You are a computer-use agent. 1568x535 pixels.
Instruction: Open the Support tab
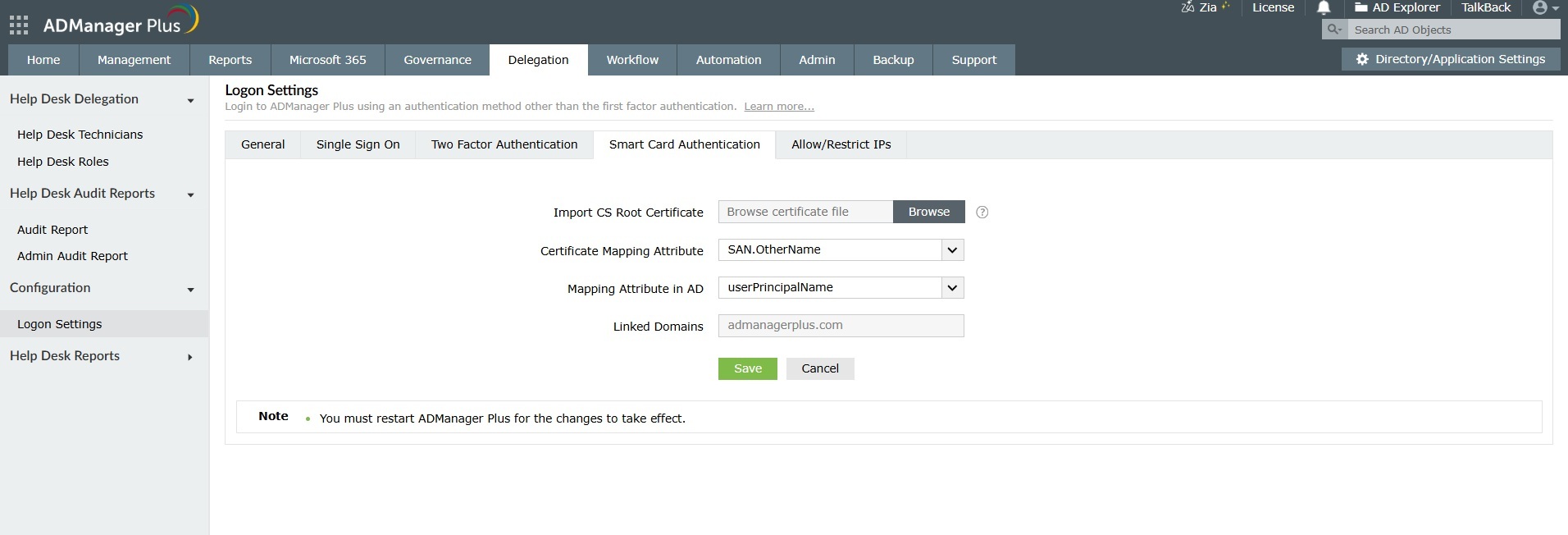974,60
